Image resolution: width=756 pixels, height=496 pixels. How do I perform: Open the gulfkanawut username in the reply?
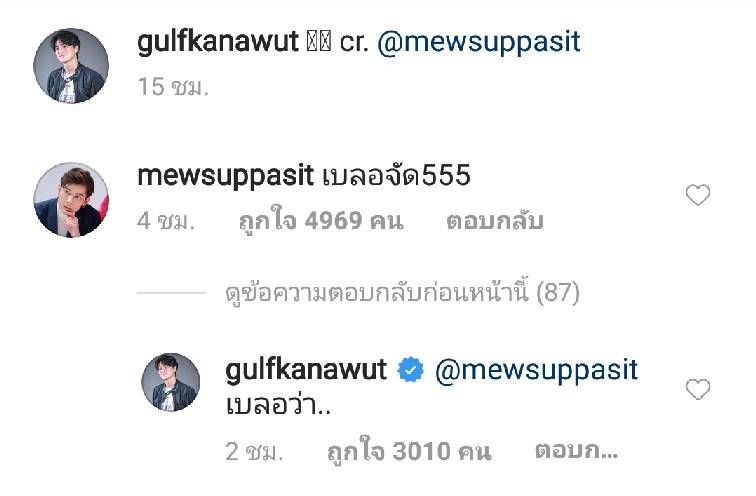pyautogui.click(x=306, y=370)
